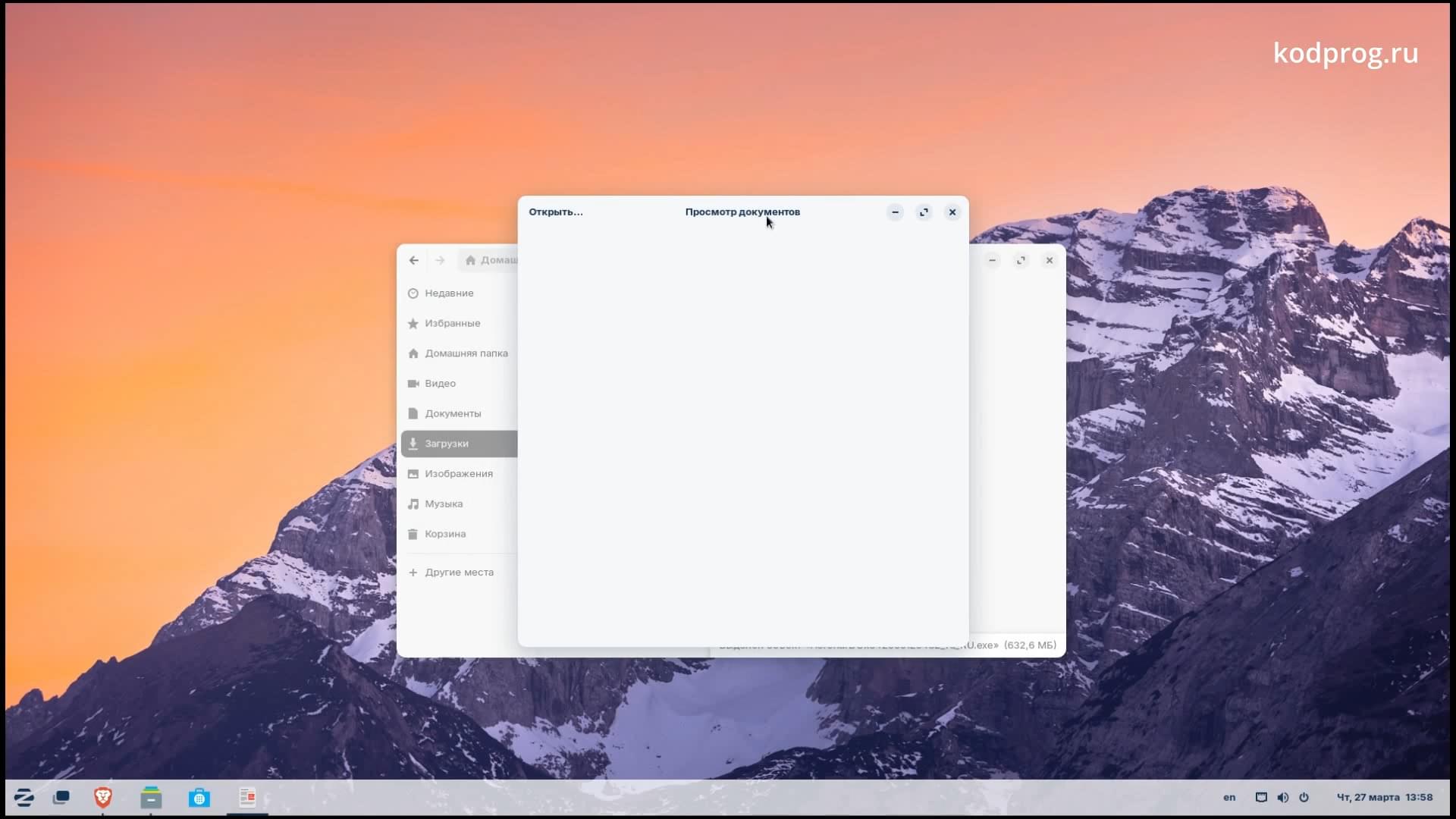
Task: Go forward in the file manager window
Action: pyautogui.click(x=440, y=260)
